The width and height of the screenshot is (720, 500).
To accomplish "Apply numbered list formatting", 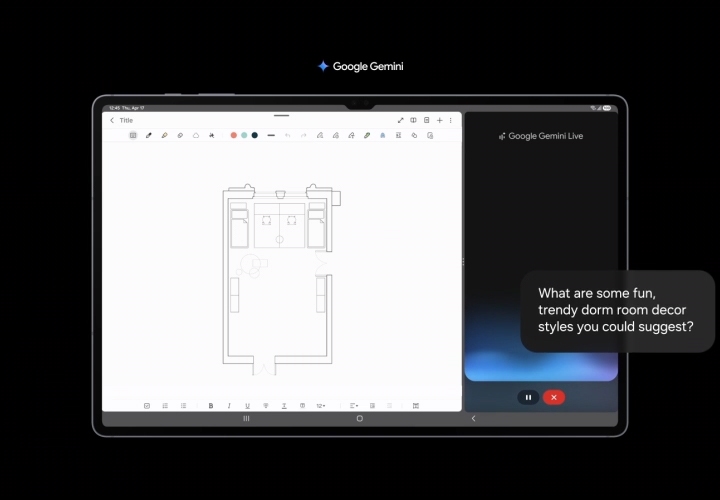I will (165, 406).
